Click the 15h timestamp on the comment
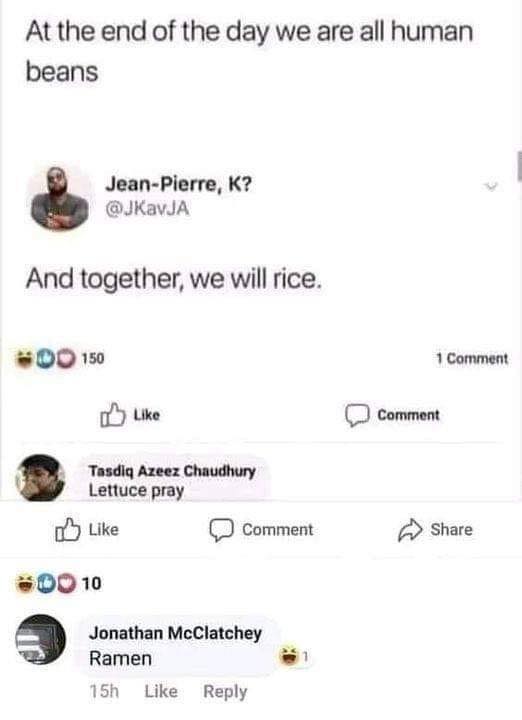This screenshot has width=522, height=720. pyautogui.click(x=104, y=691)
